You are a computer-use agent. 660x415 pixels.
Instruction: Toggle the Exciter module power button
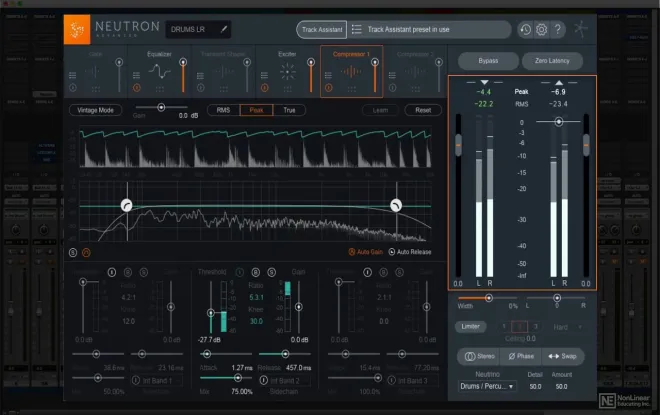click(264, 88)
